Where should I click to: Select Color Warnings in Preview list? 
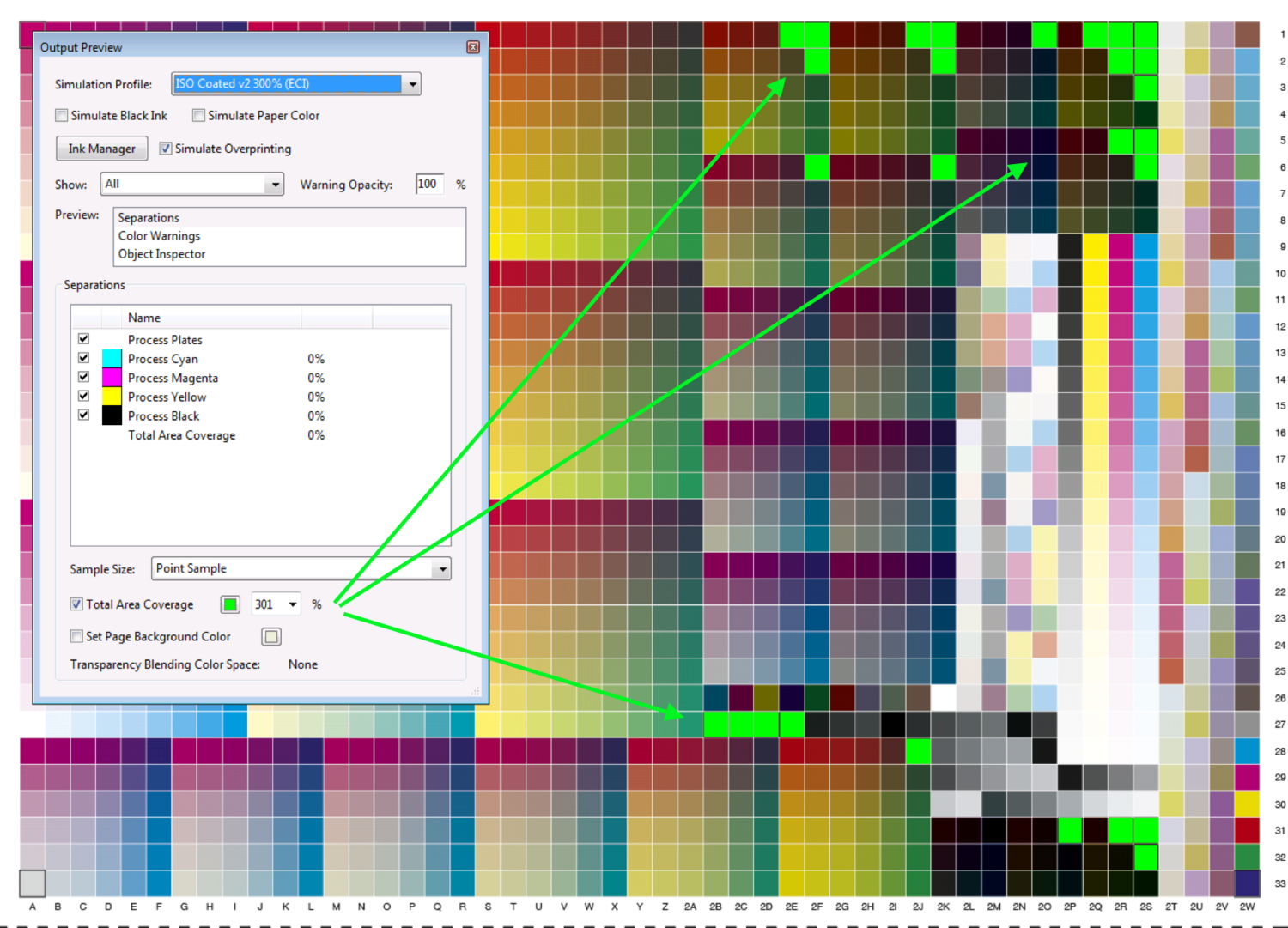pyautogui.click(x=159, y=236)
